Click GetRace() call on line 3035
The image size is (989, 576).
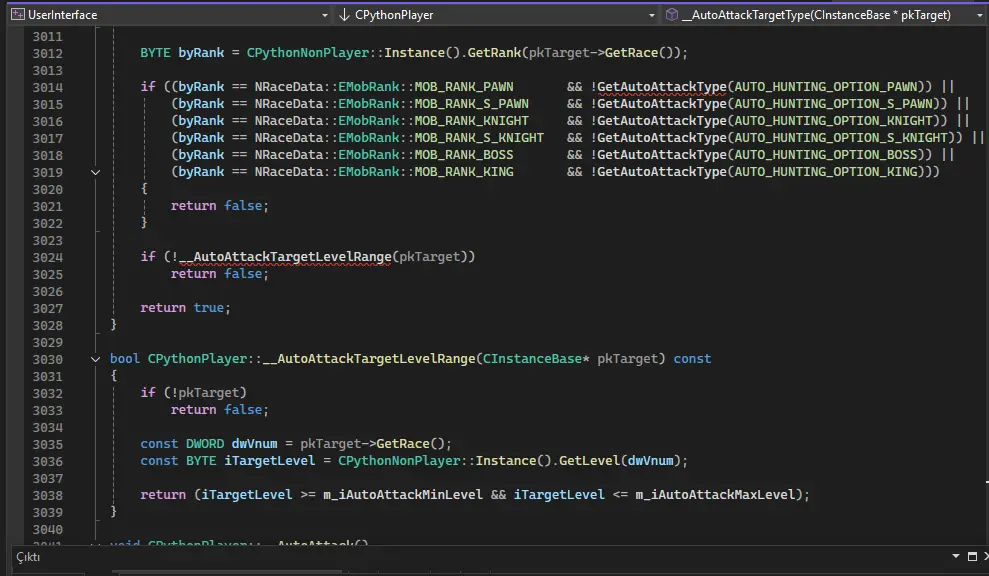pos(410,444)
